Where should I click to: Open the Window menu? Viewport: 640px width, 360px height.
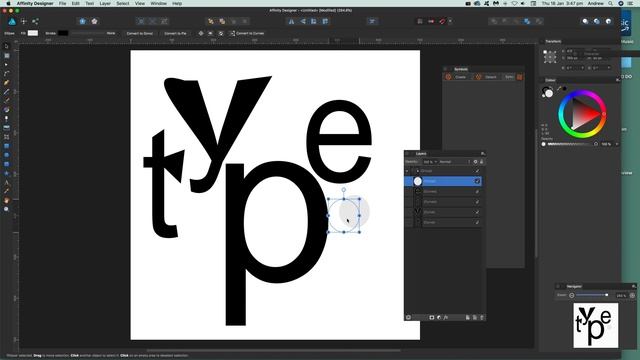pos(158,3)
